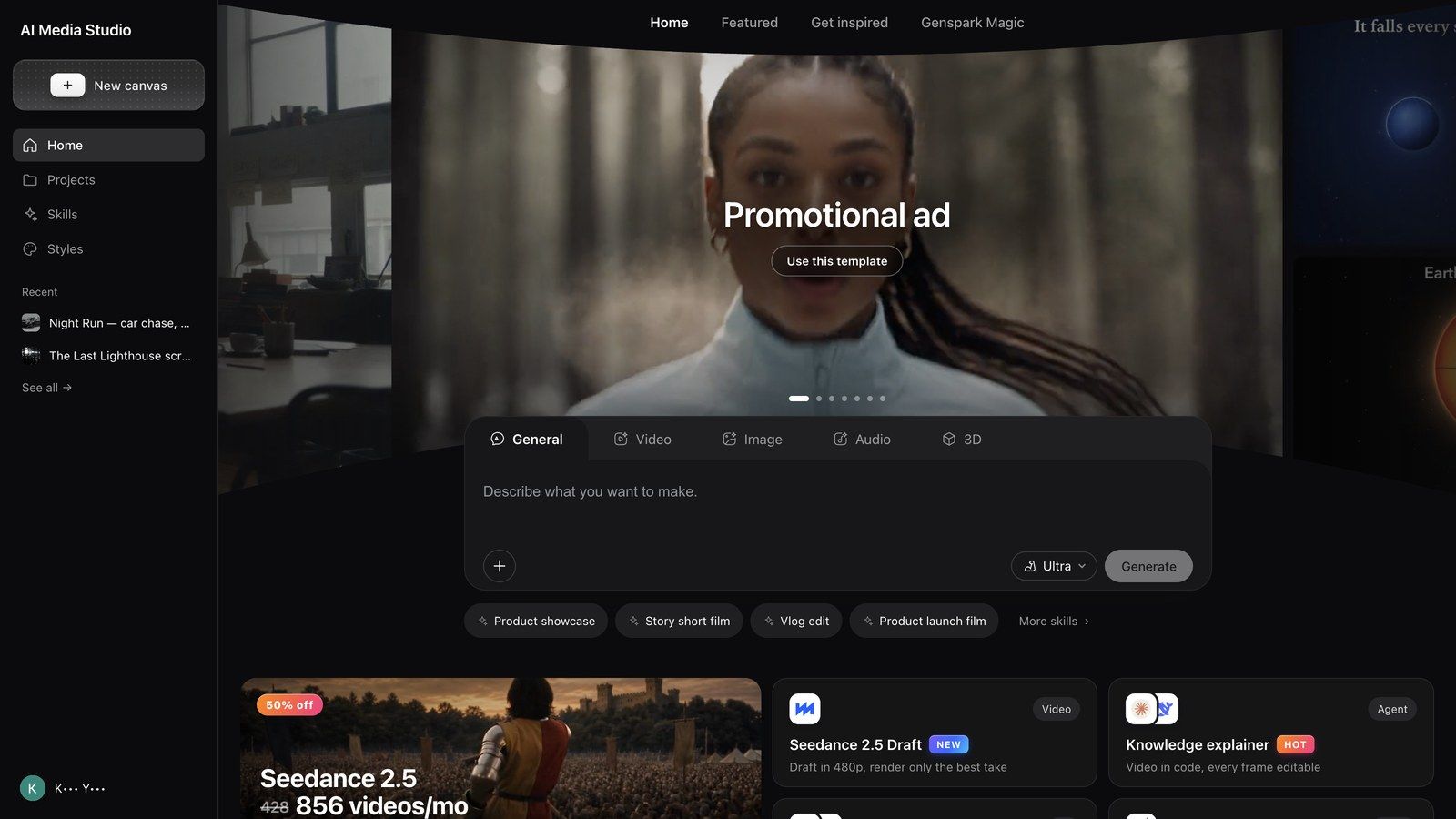
Task: Open the Seedance 2.5 Draft title
Action: coord(855,744)
